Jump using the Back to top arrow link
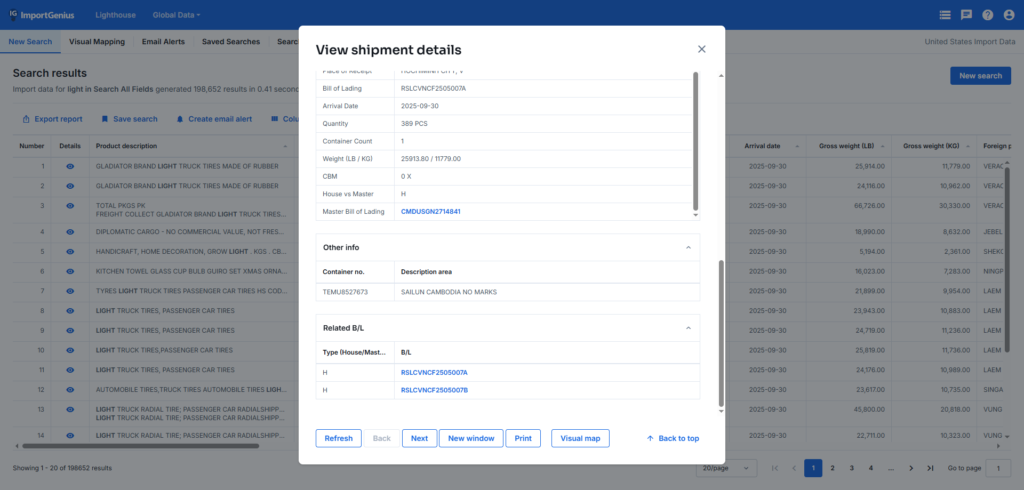The width and height of the screenshot is (1024, 490). (673, 438)
